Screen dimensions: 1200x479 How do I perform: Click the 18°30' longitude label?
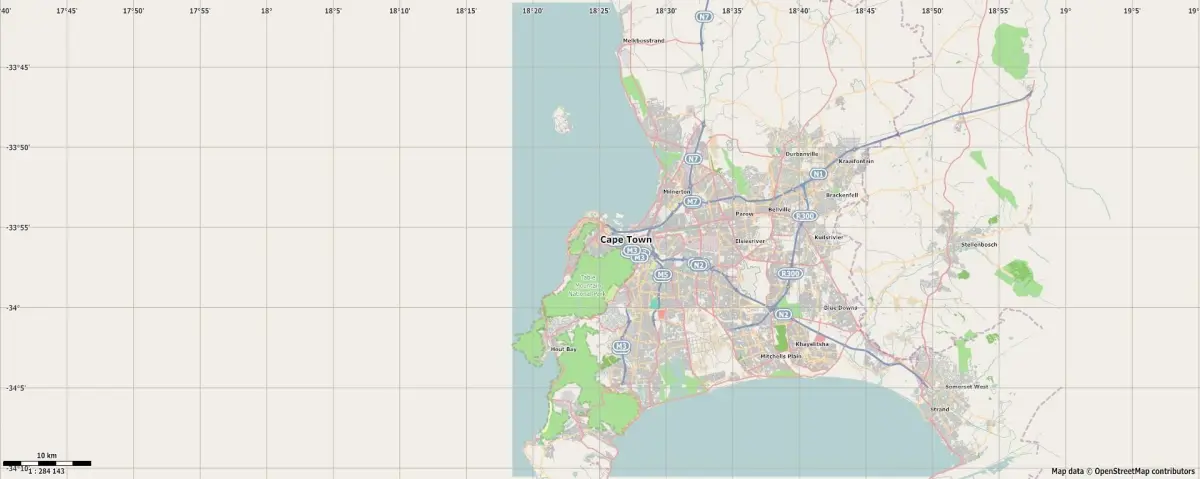click(666, 10)
